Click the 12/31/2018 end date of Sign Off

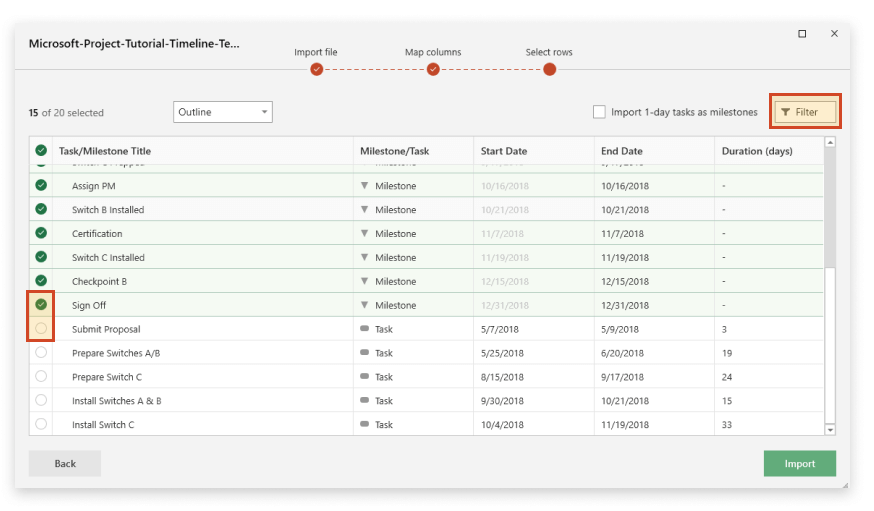point(625,305)
